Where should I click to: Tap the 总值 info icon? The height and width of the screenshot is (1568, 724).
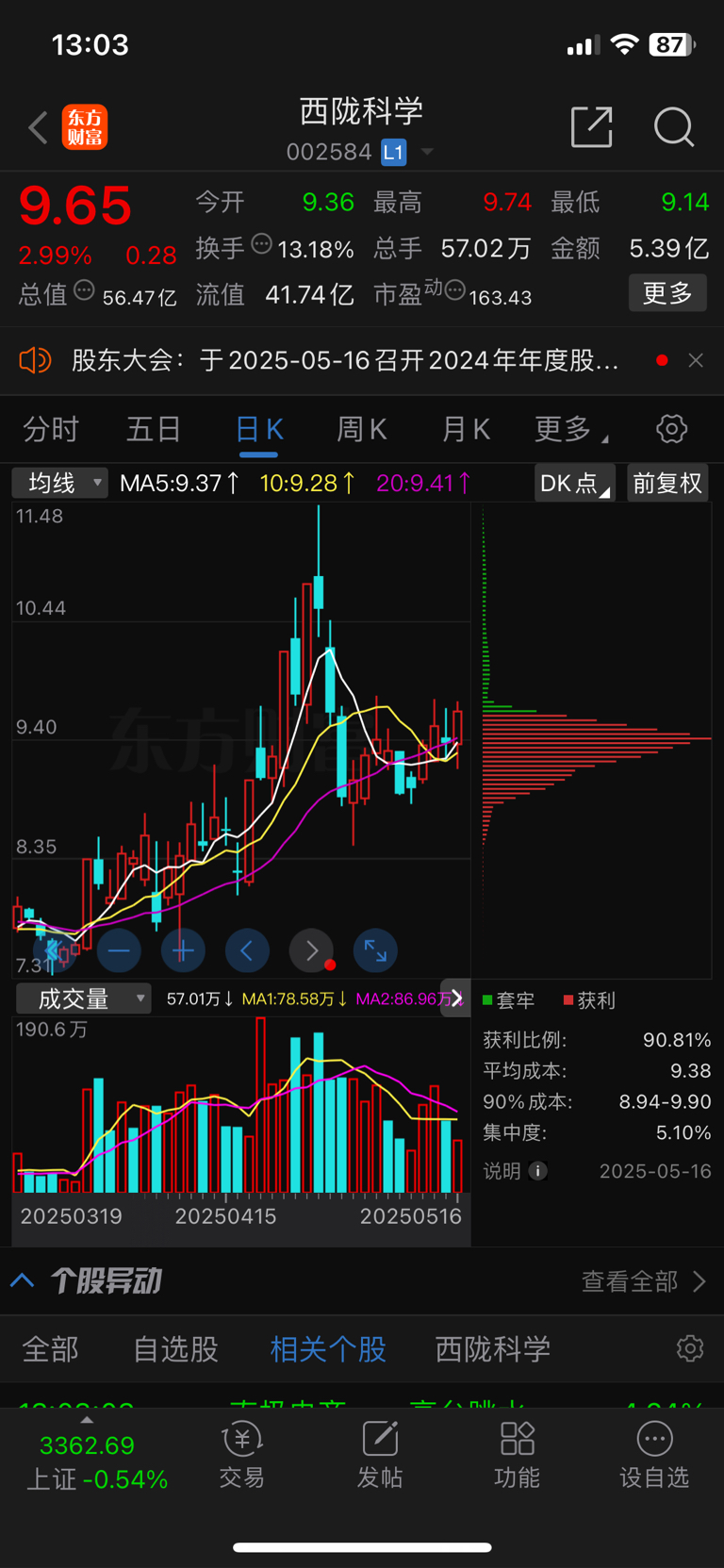pos(84,290)
